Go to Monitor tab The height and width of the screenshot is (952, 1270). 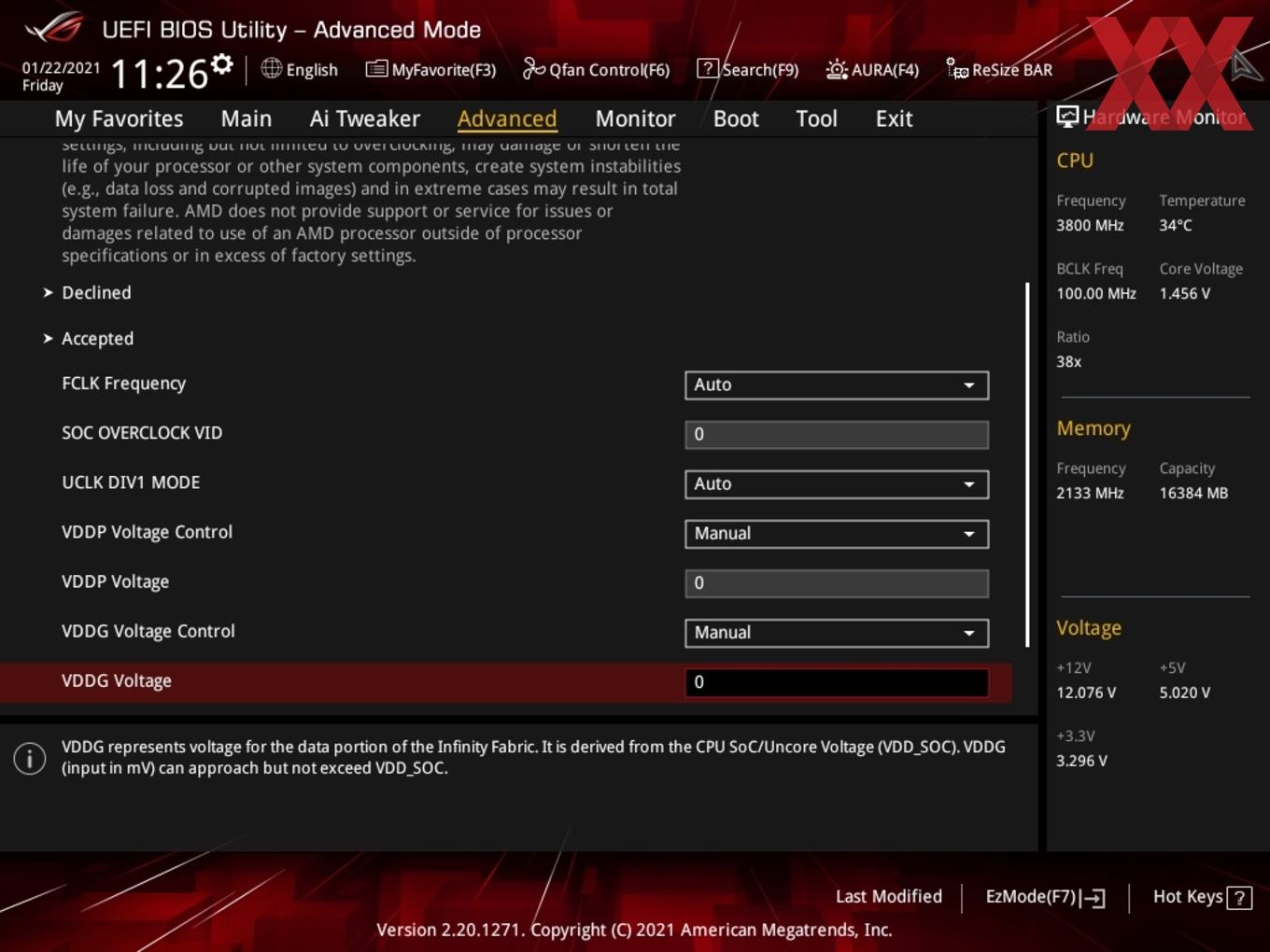click(x=635, y=119)
